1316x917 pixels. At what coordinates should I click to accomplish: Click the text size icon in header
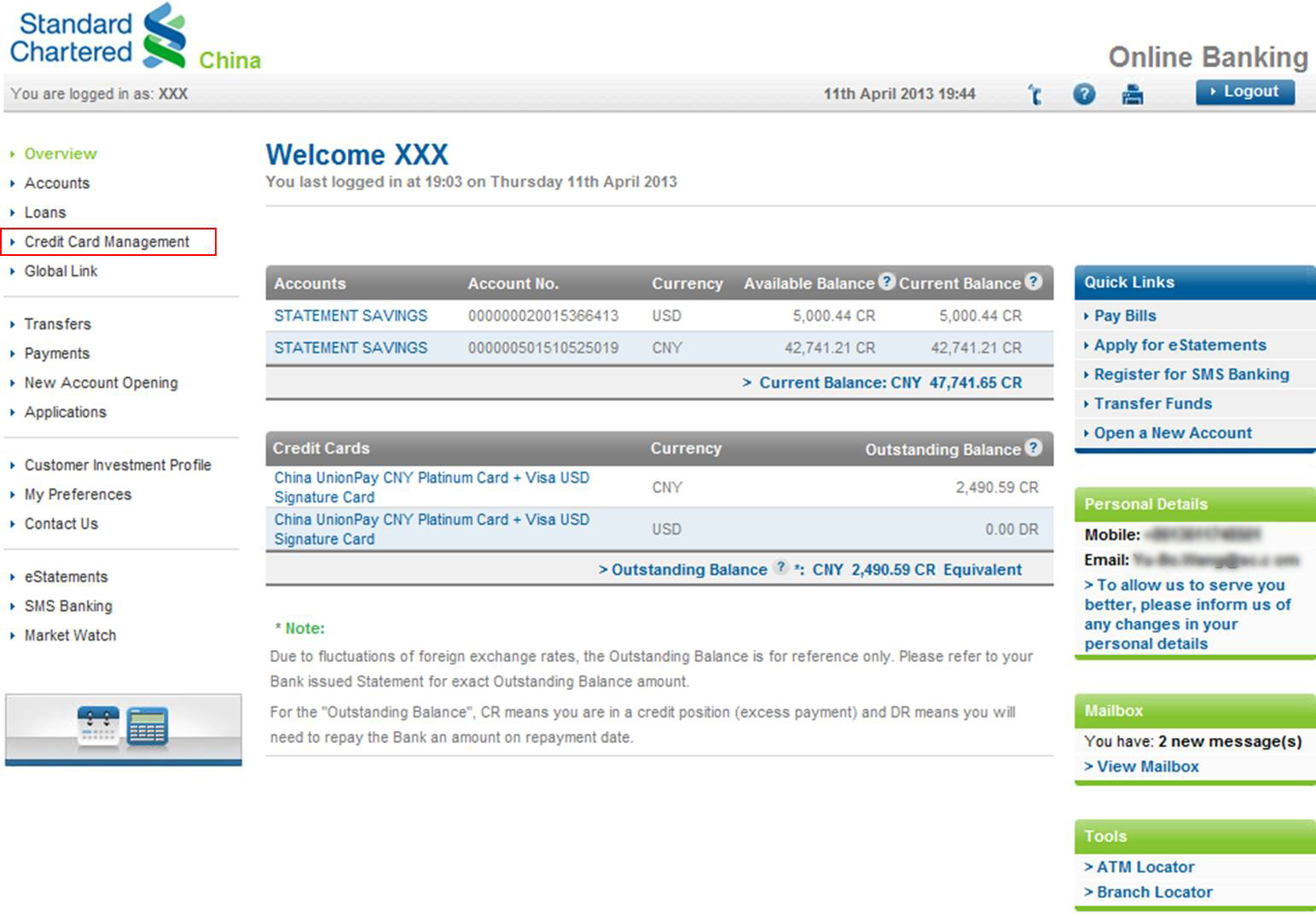pyautogui.click(x=1035, y=94)
